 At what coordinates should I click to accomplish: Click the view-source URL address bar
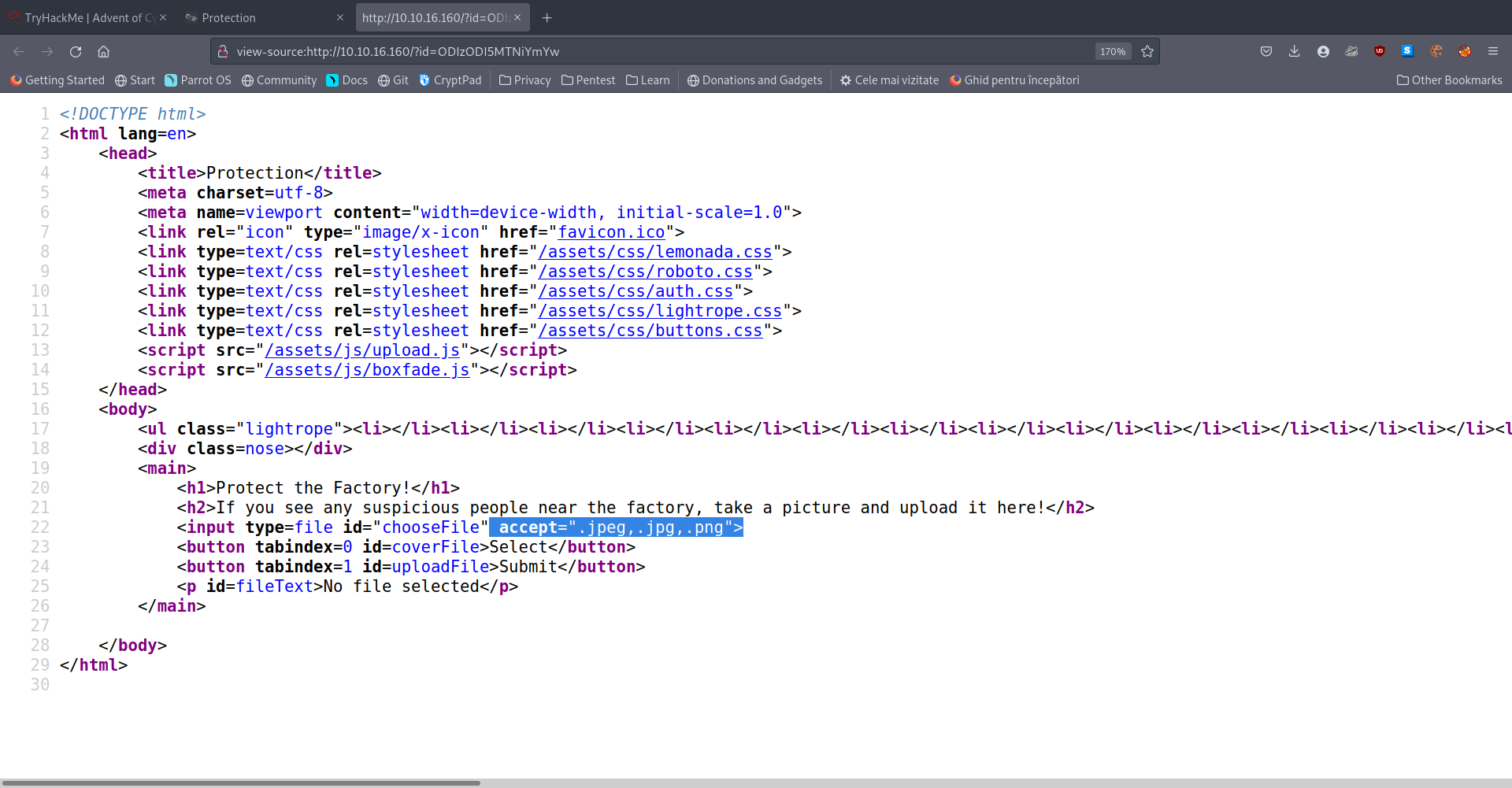(630, 52)
